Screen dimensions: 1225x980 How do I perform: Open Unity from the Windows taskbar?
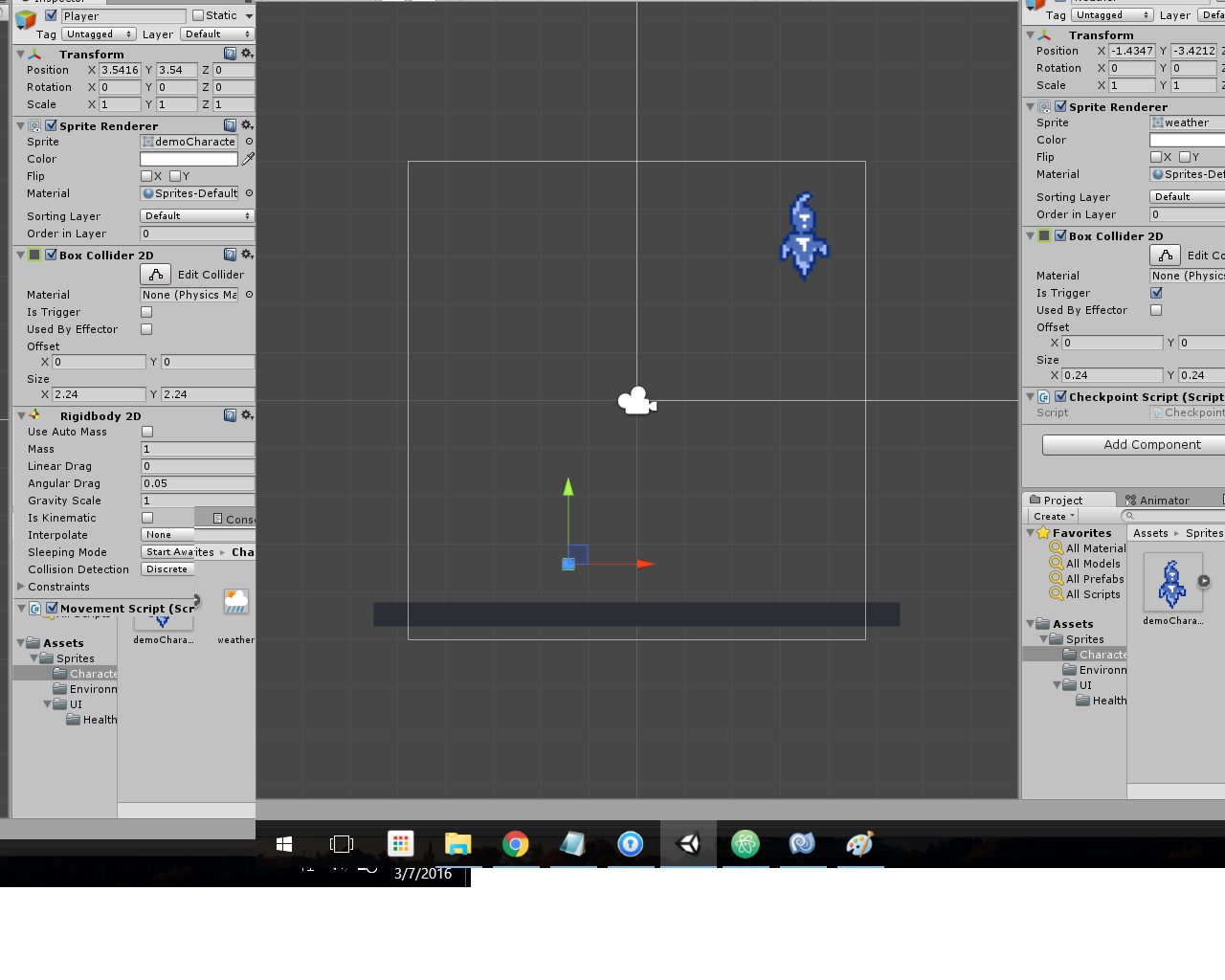point(688,843)
